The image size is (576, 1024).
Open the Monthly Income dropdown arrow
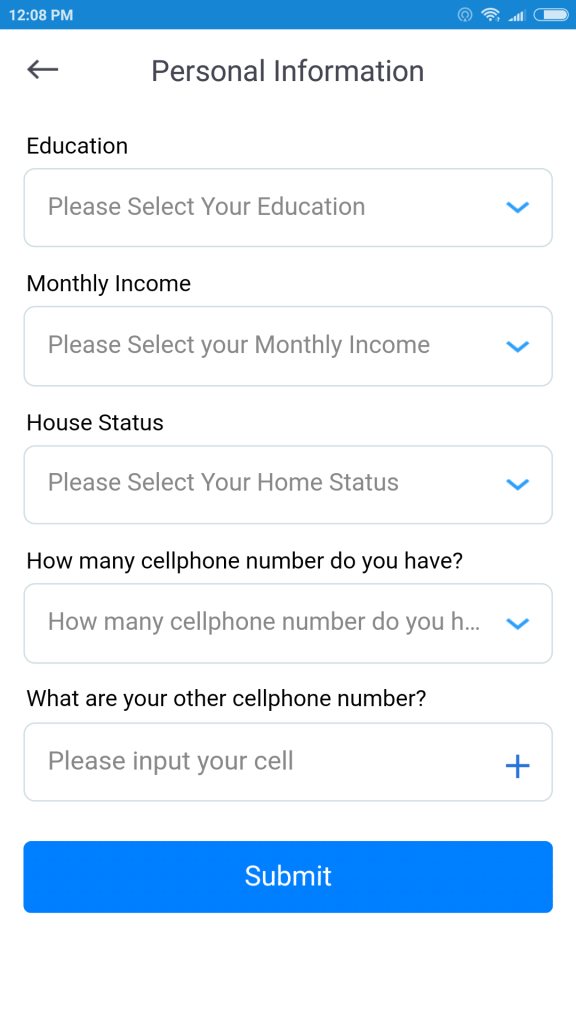[x=517, y=346]
